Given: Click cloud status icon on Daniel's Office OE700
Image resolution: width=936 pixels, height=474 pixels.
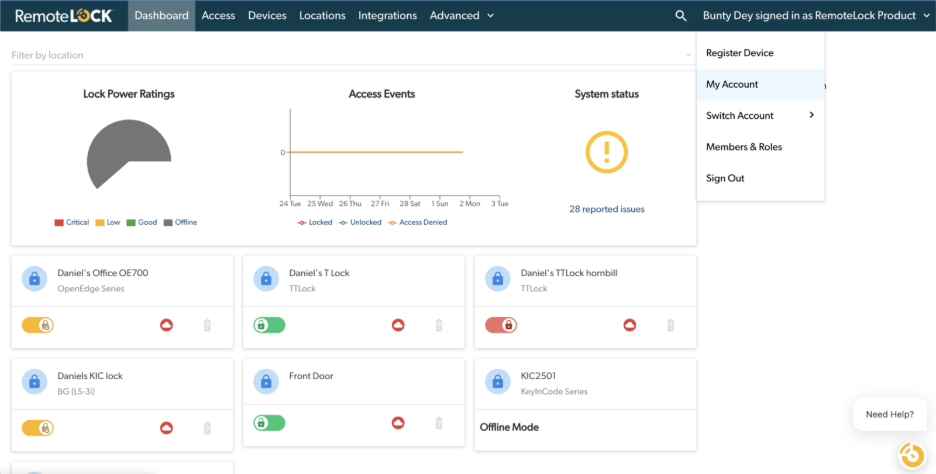Looking at the screenshot, I should (x=167, y=325).
